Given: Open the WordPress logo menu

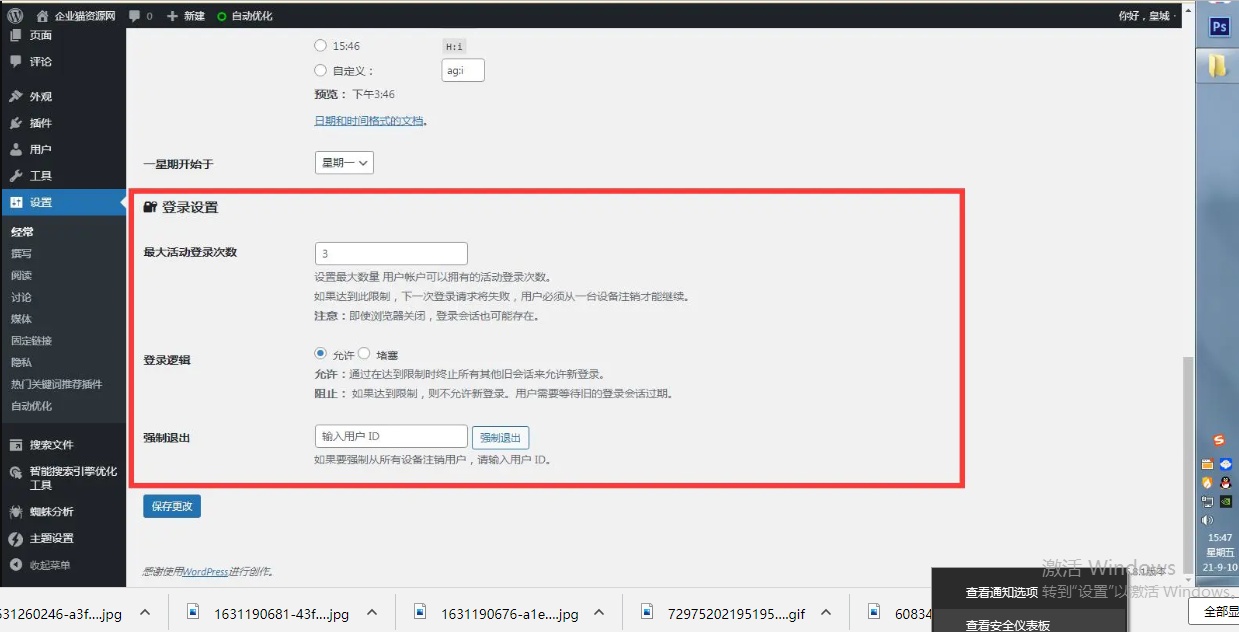Looking at the screenshot, I should click(x=14, y=15).
